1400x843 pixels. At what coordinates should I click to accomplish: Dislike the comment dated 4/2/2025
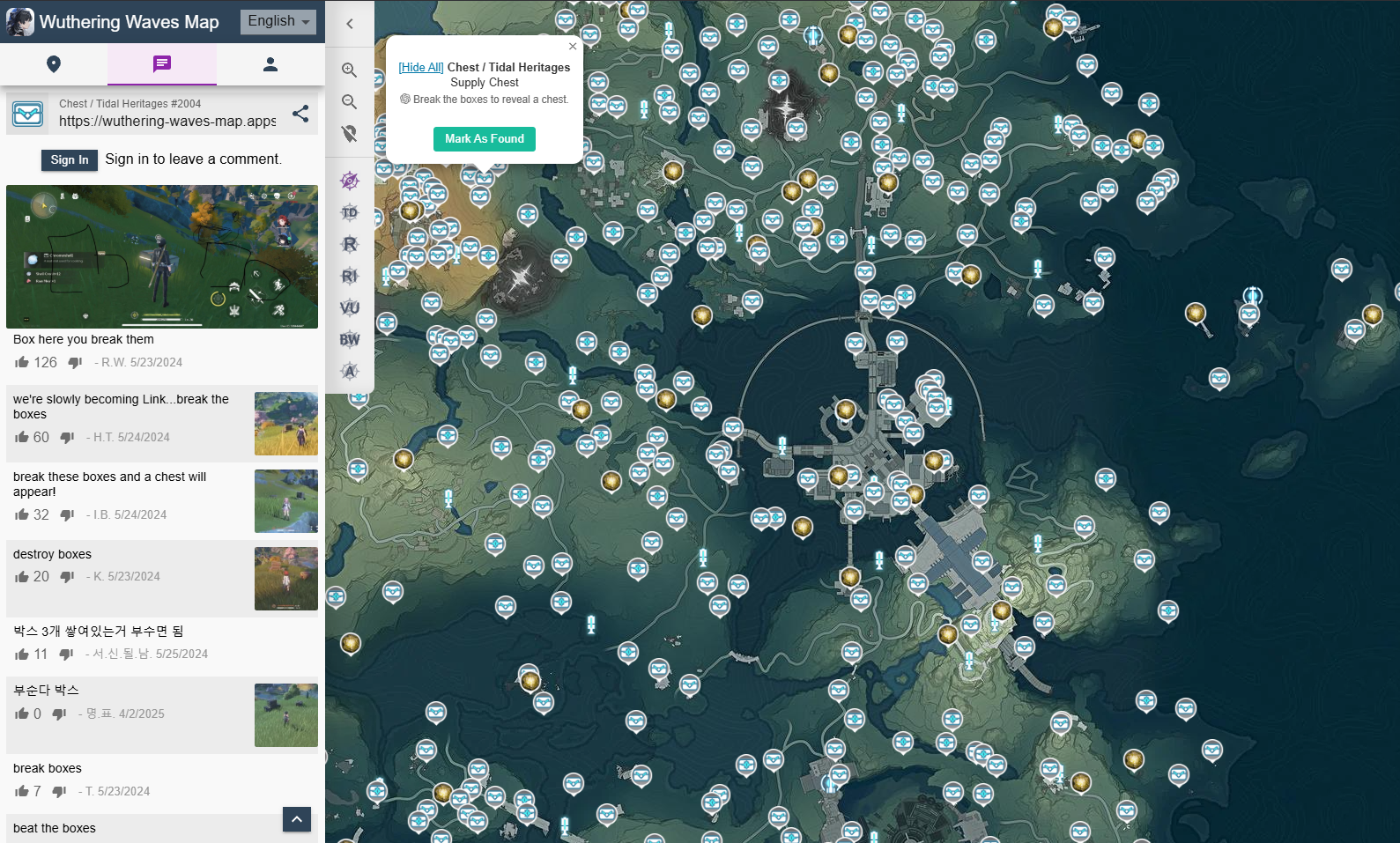pyautogui.click(x=59, y=714)
